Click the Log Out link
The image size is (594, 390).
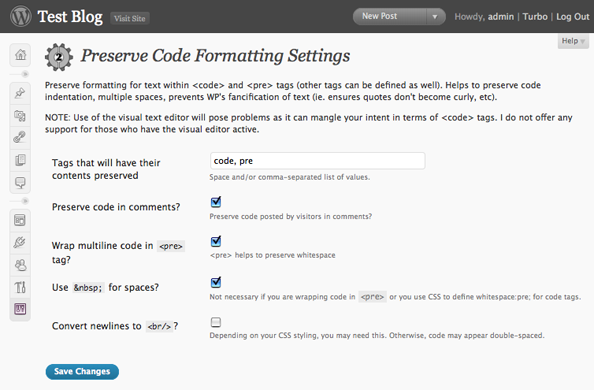pos(572,17)
